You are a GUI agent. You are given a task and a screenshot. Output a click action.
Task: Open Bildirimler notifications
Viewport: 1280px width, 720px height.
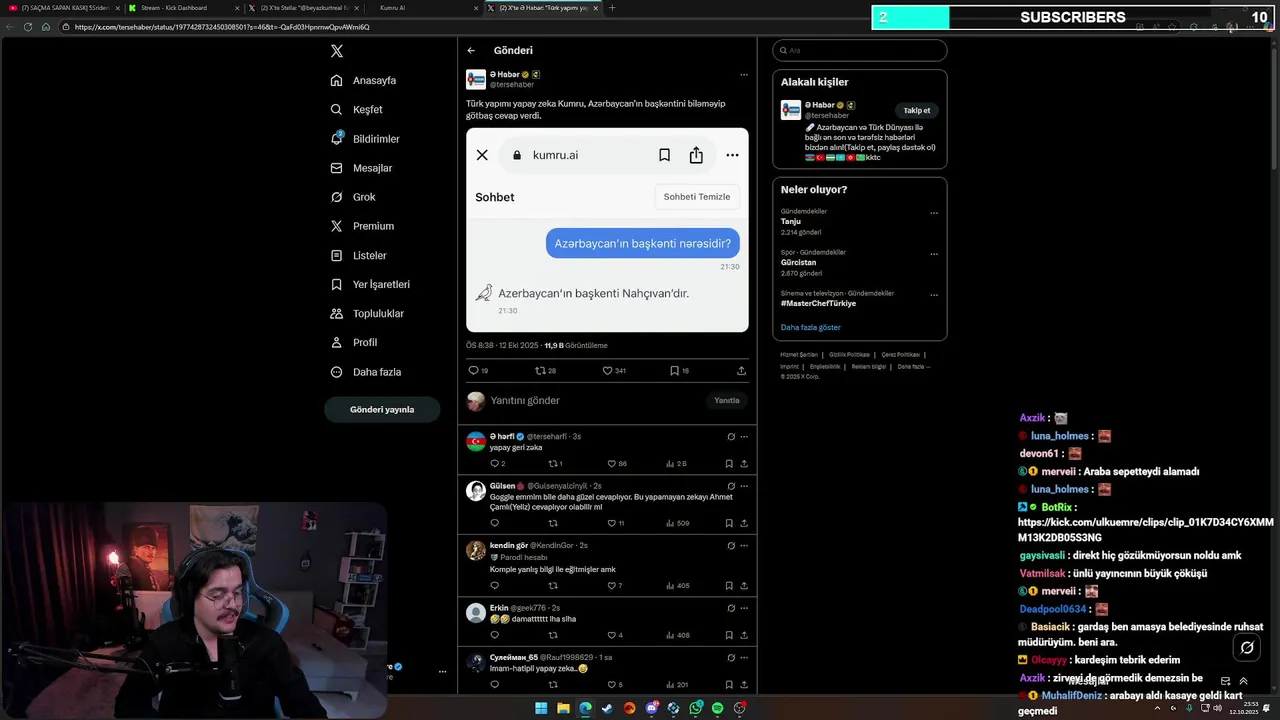[366, 139]
